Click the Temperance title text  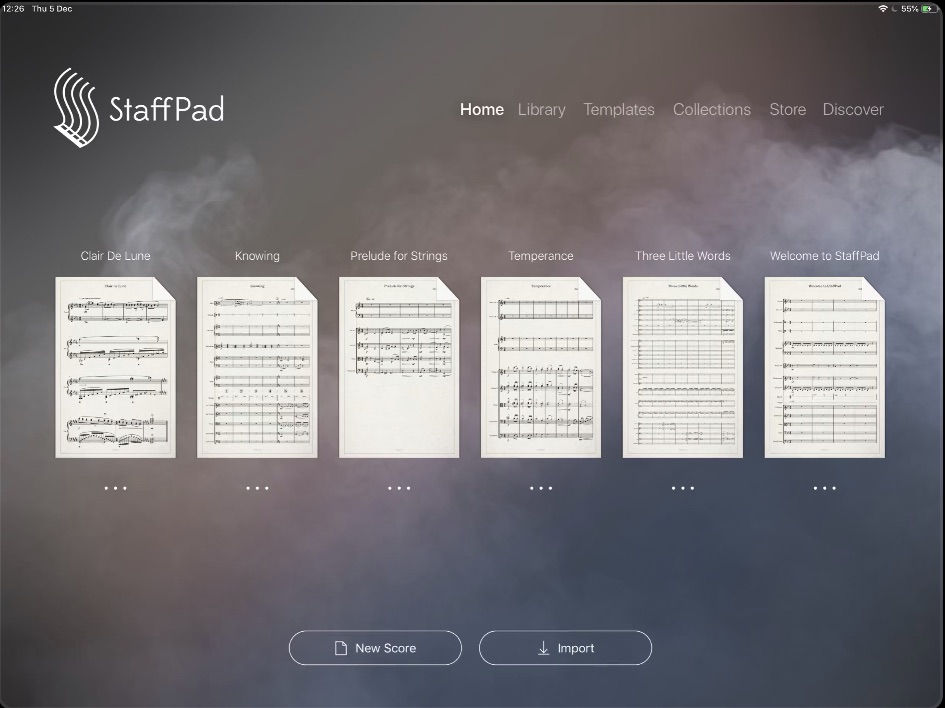click(x=541, y=256)
